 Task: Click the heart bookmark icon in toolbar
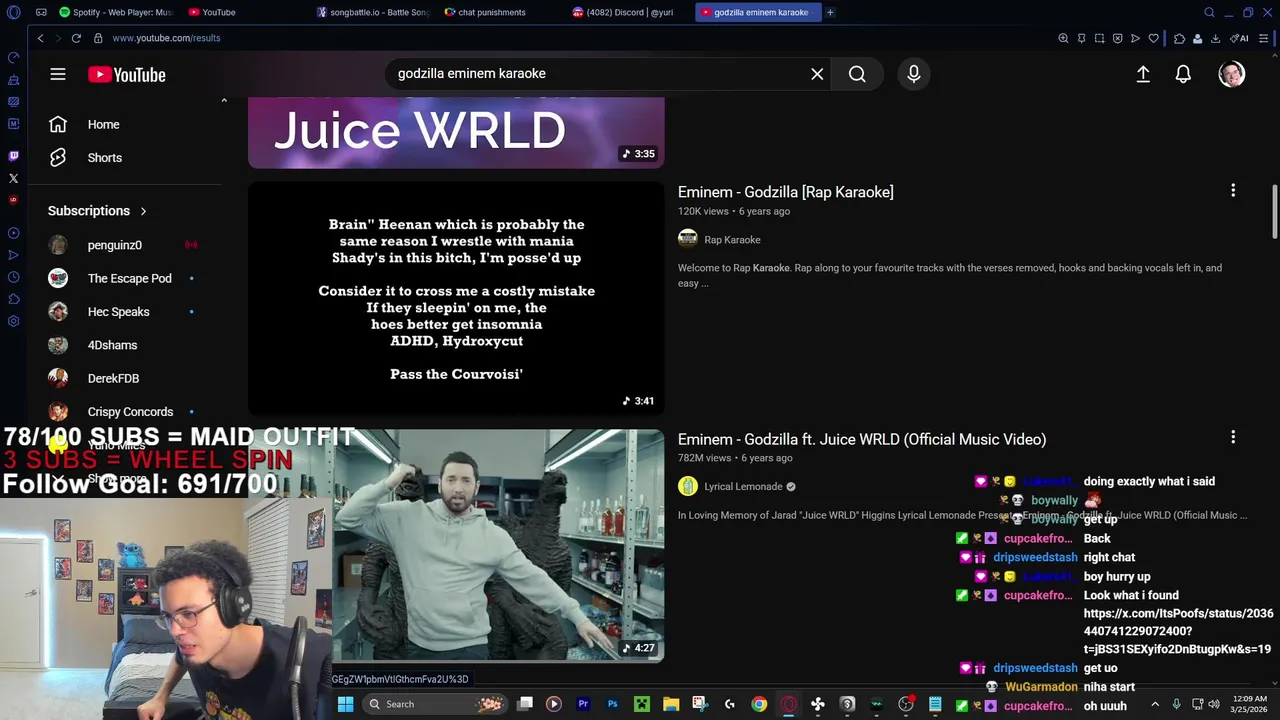[1153, 38]
